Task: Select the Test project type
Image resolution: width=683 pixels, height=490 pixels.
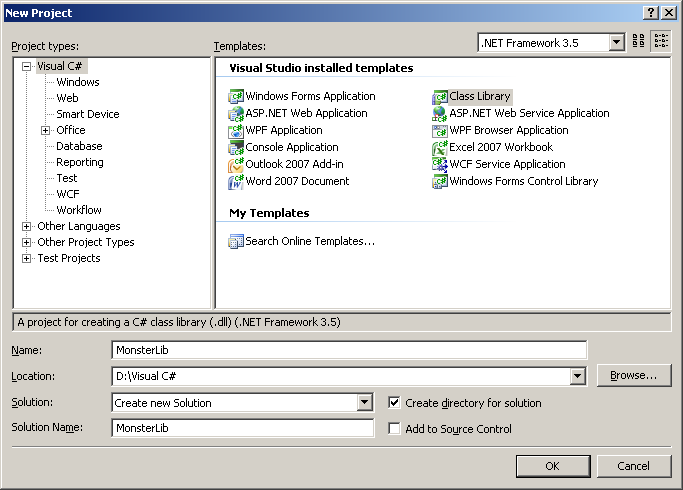Action: tap(67, 178)
